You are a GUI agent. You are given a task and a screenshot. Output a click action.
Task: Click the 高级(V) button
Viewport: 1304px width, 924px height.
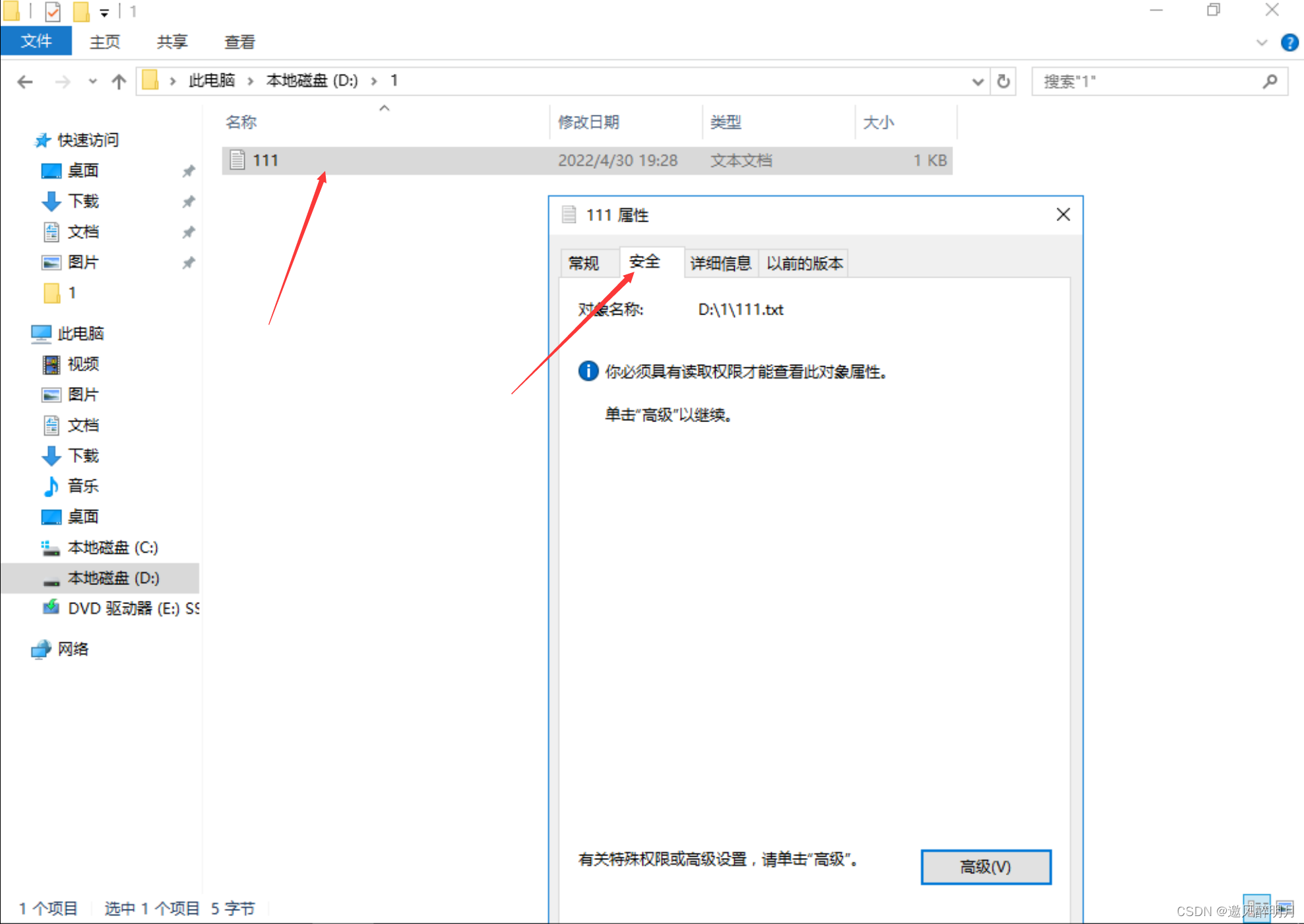[x=985, y=867]
